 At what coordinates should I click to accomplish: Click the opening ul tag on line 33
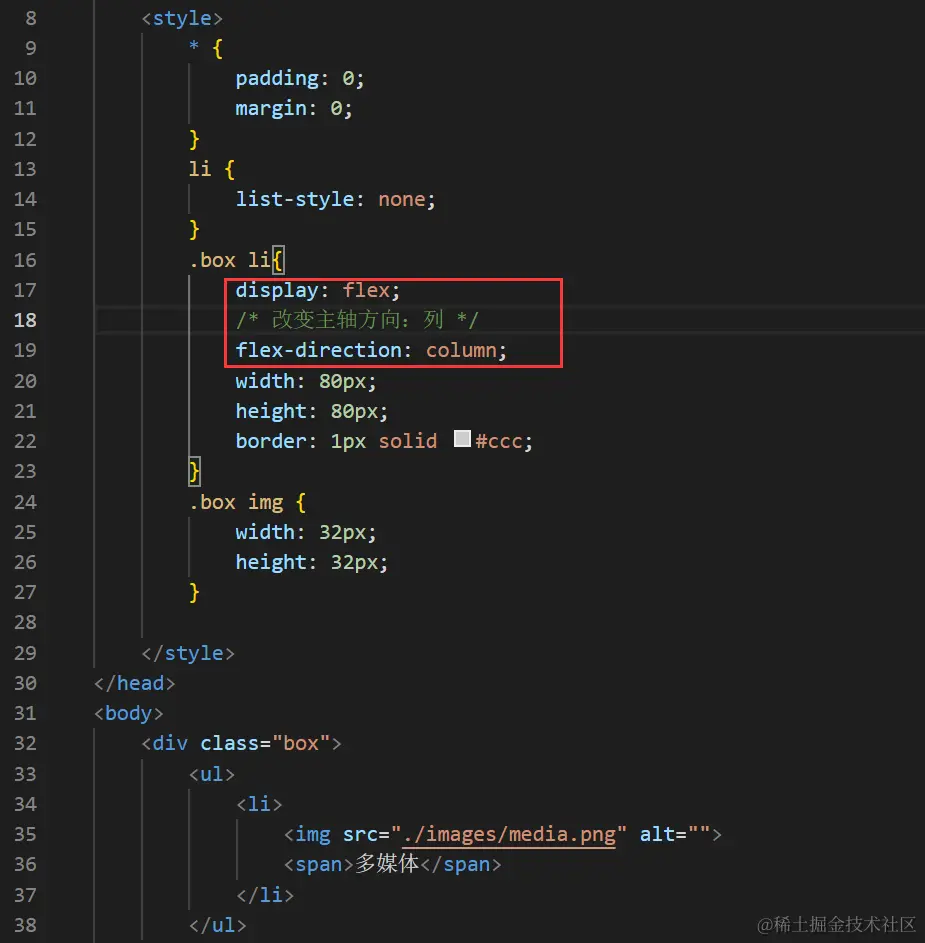[x=212, y=774]
